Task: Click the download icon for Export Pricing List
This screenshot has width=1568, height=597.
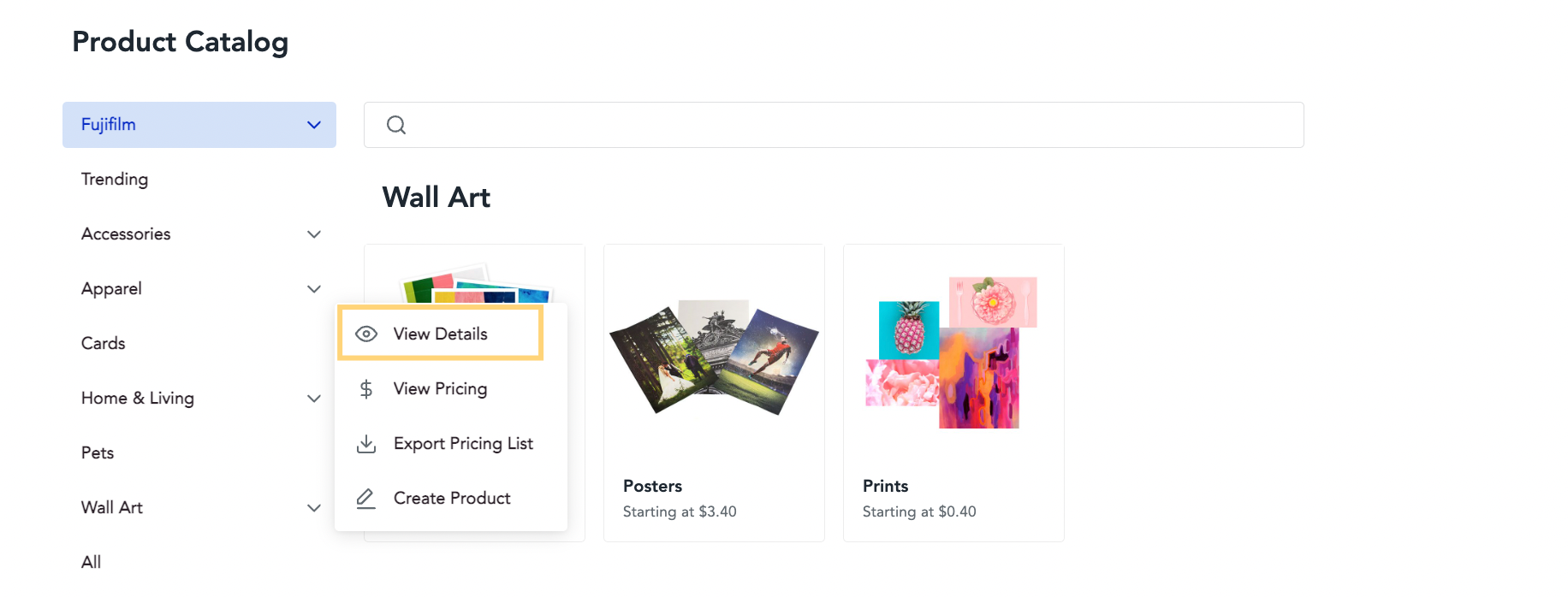Action: [366, 444]
